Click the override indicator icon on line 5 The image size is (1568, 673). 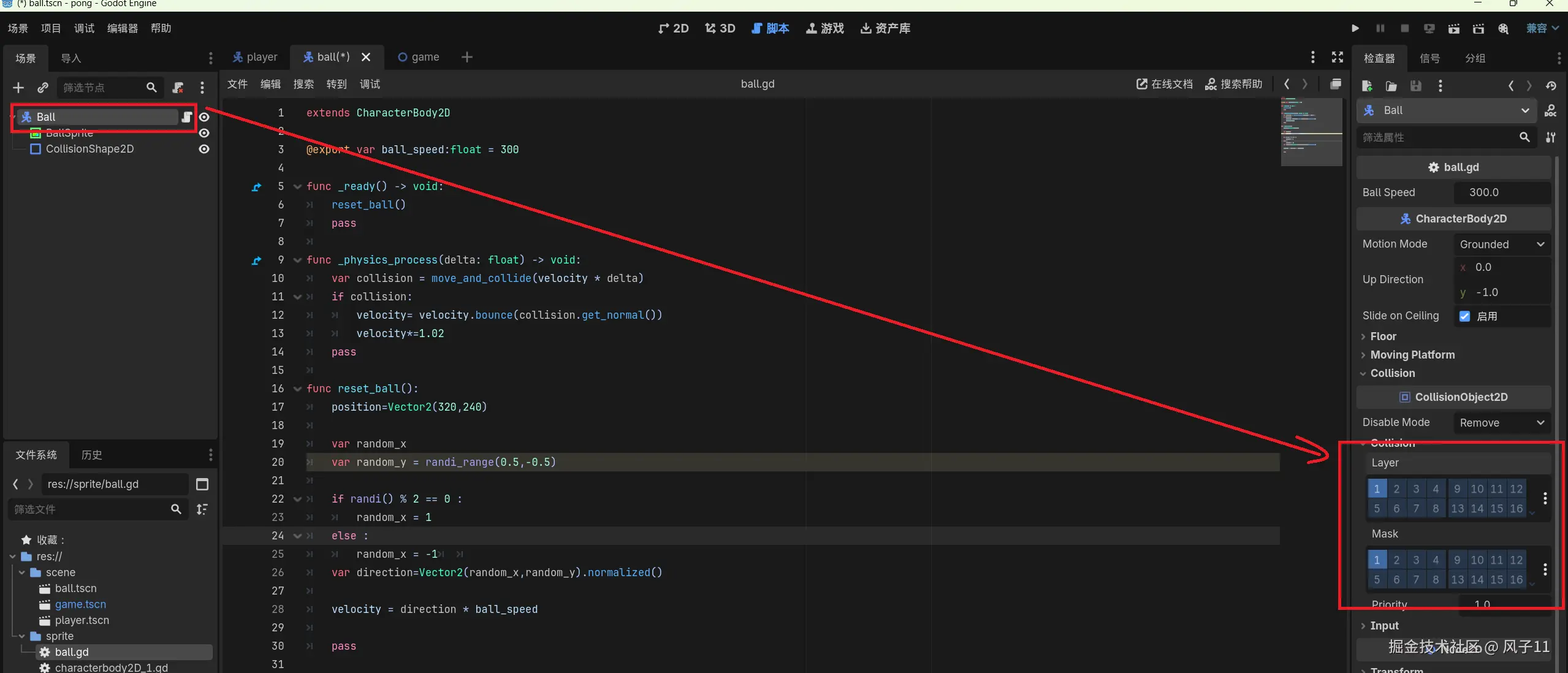click(256, 186)
